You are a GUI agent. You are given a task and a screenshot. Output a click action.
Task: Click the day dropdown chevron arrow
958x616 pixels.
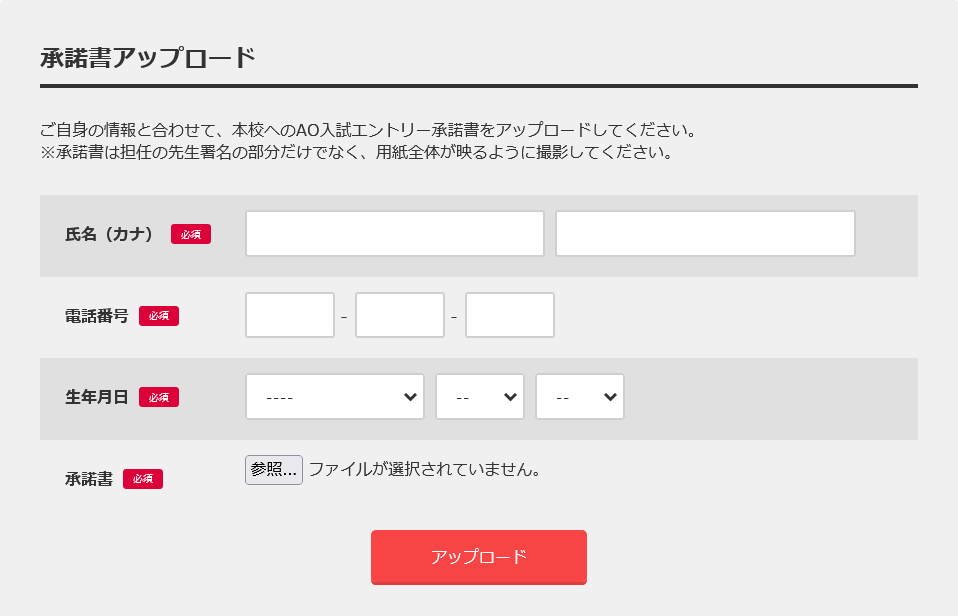point(610,397)
